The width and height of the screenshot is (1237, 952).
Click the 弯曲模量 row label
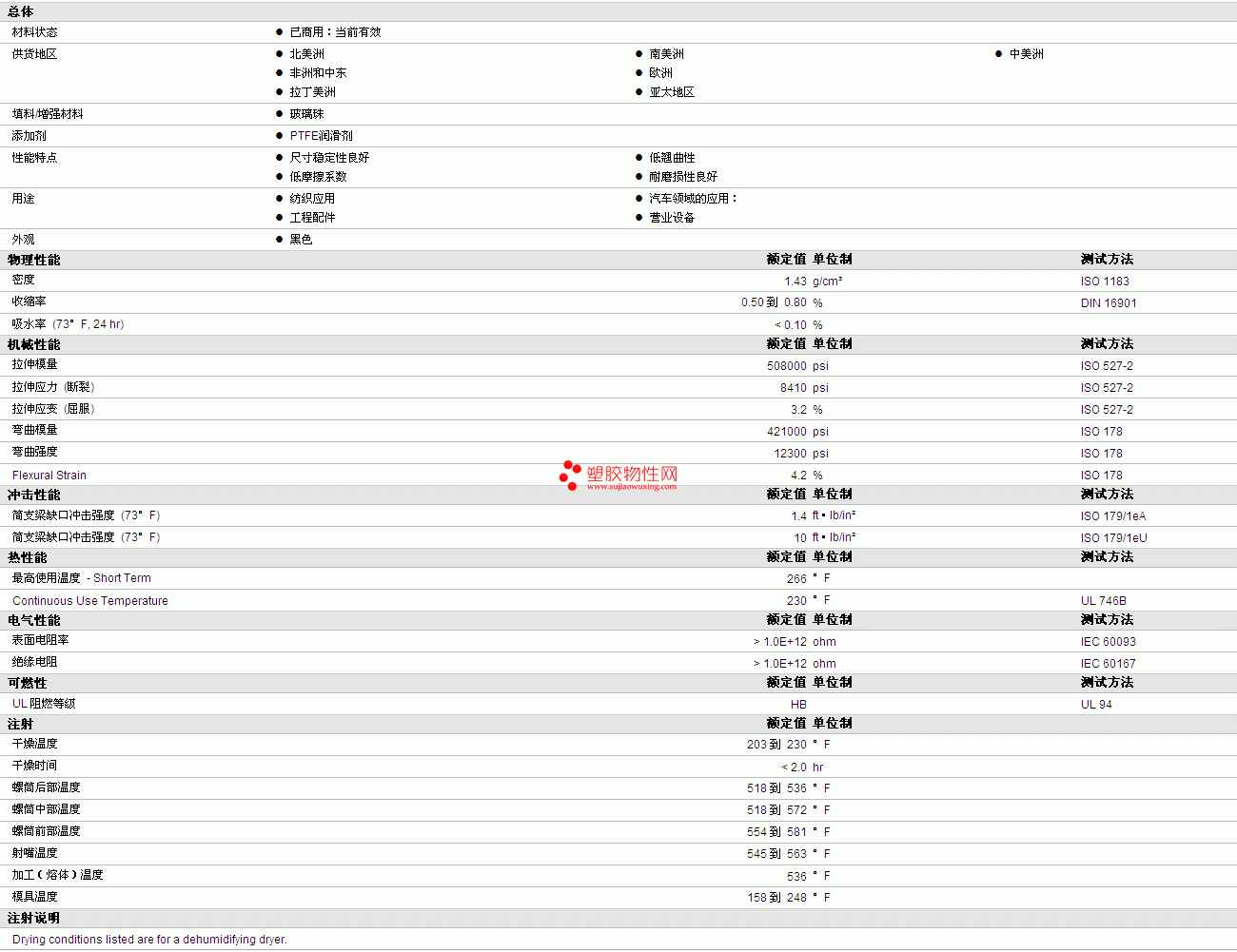[x=34, y=431]
